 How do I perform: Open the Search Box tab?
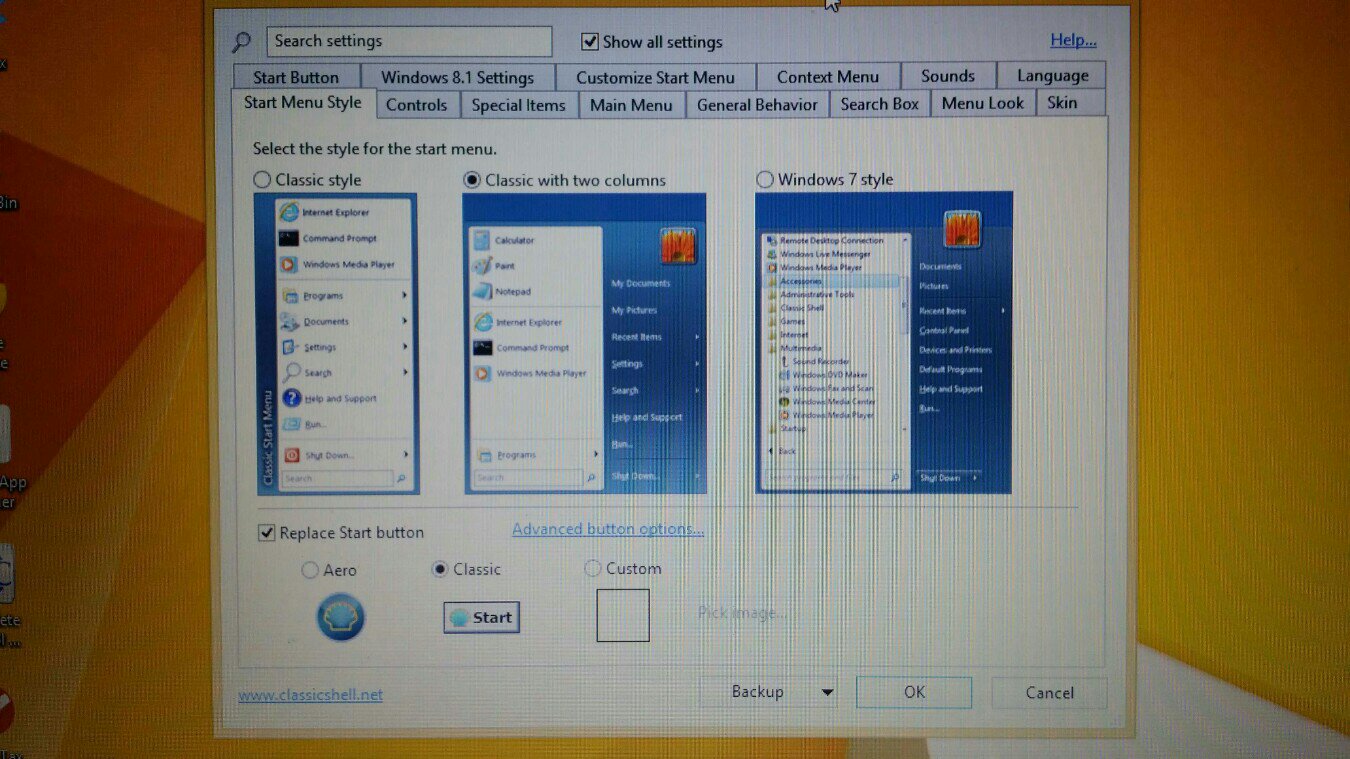click(x=879, y=104)
